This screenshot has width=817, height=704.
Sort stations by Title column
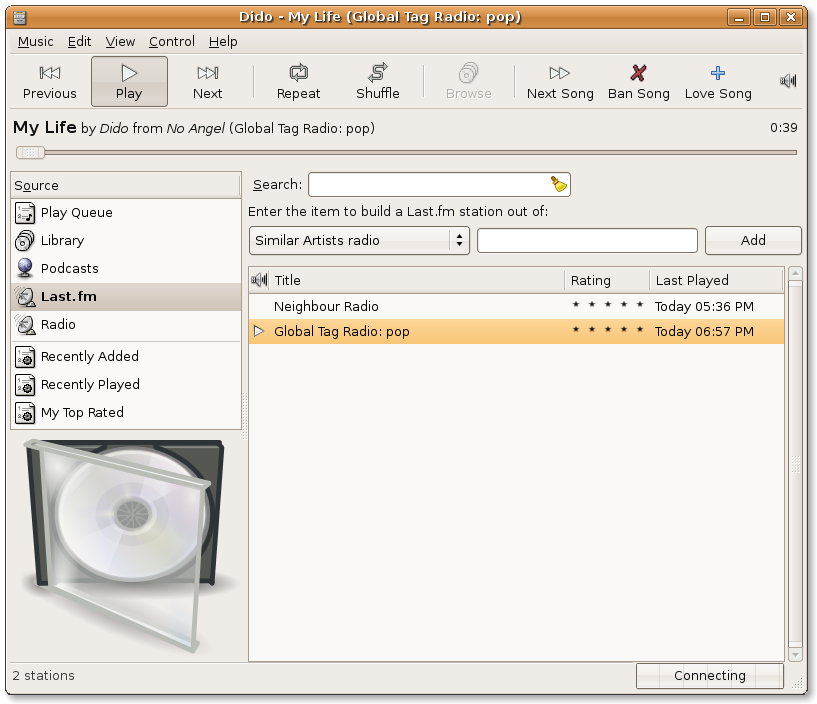(x=416, y=280)
